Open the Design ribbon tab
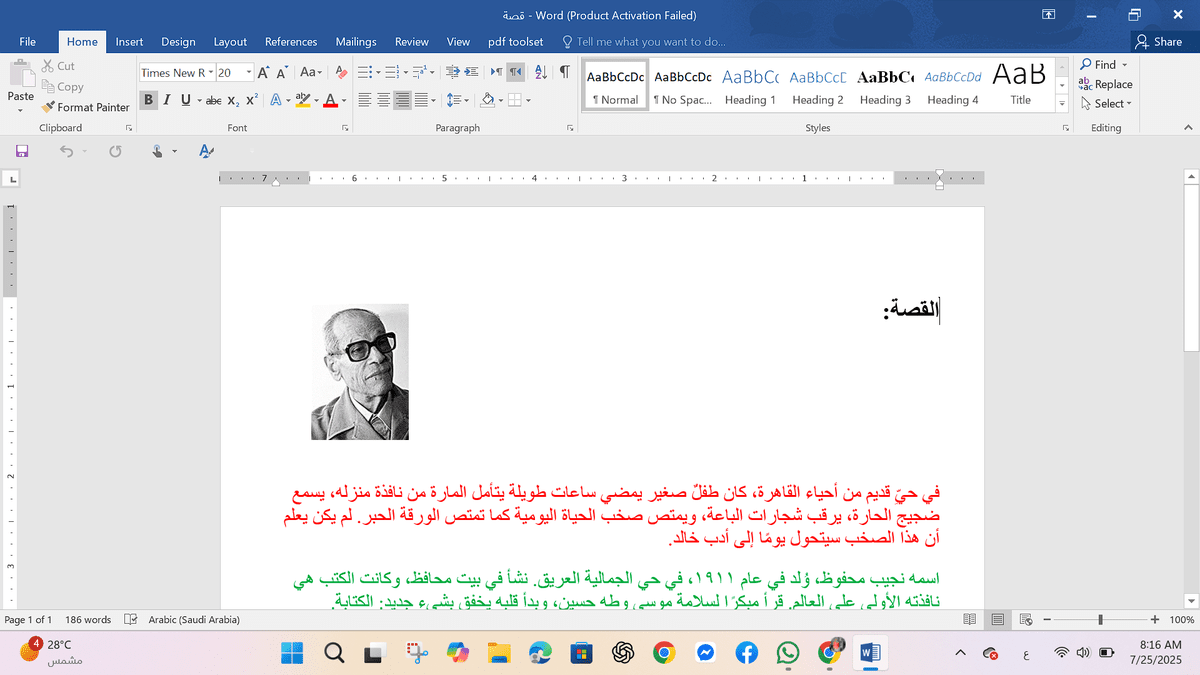The image size is (1200, 675). click(178, 42)
